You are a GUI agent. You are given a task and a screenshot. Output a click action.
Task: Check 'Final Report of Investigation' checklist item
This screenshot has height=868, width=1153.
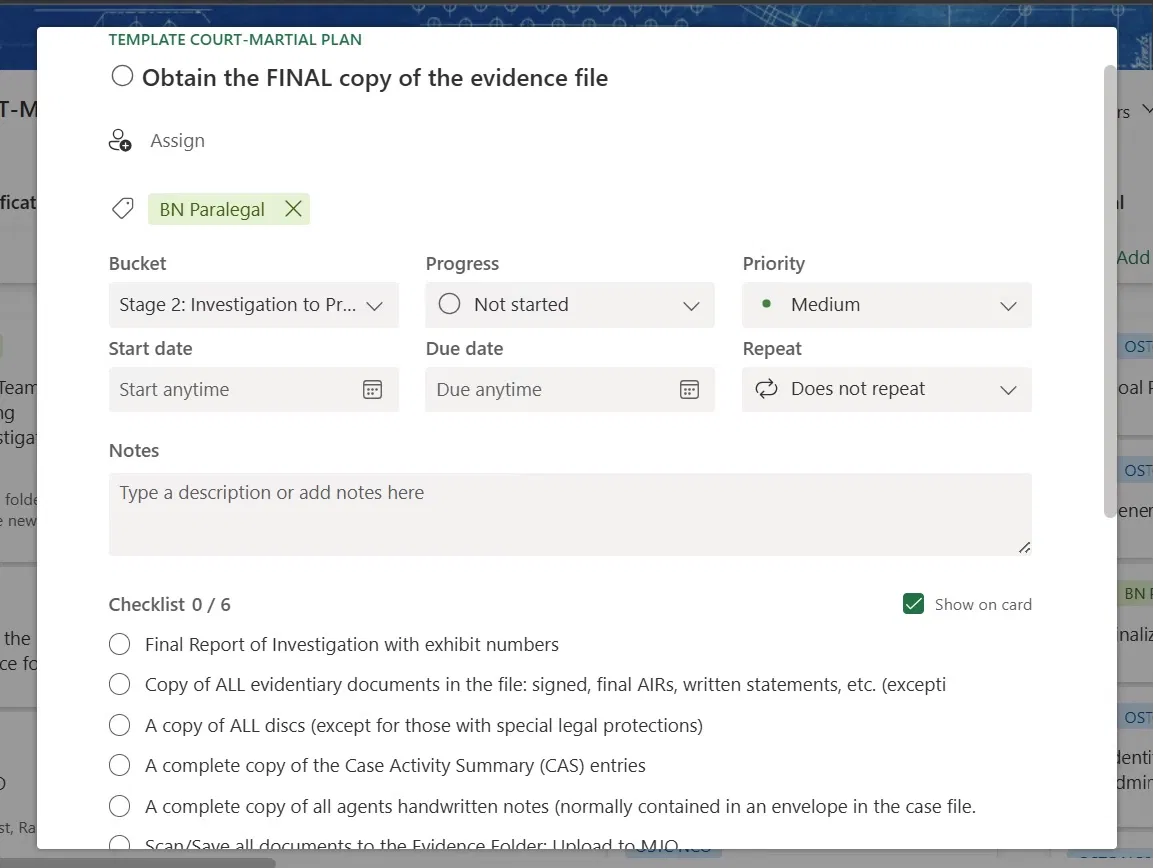point(119,644)
